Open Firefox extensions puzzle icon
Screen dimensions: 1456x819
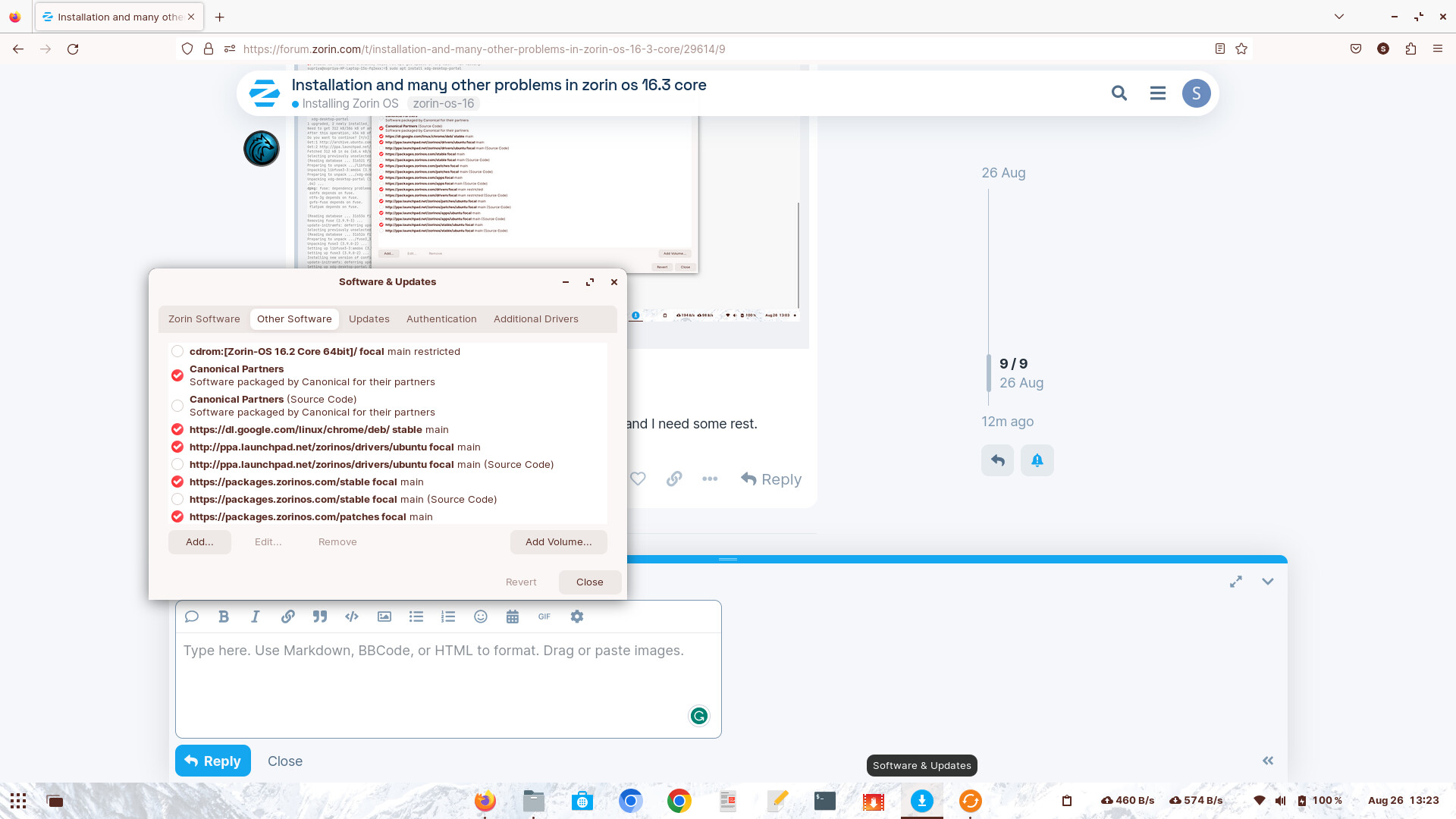pos(1410,49)
